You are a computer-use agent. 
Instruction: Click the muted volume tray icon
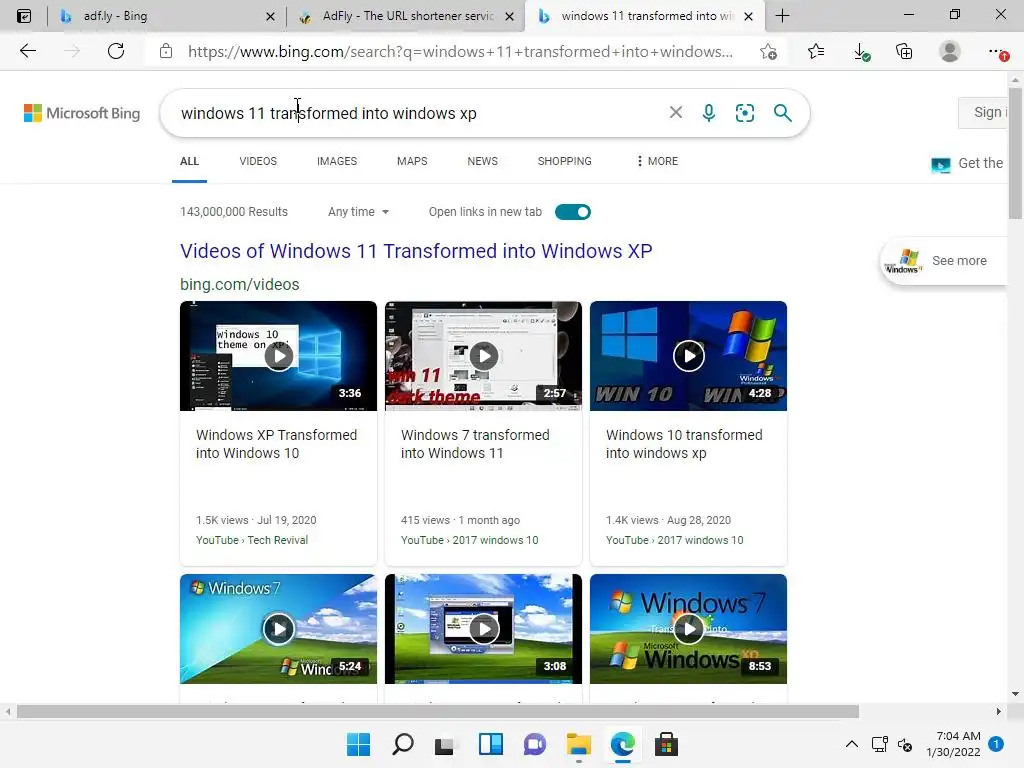(905, 744)
